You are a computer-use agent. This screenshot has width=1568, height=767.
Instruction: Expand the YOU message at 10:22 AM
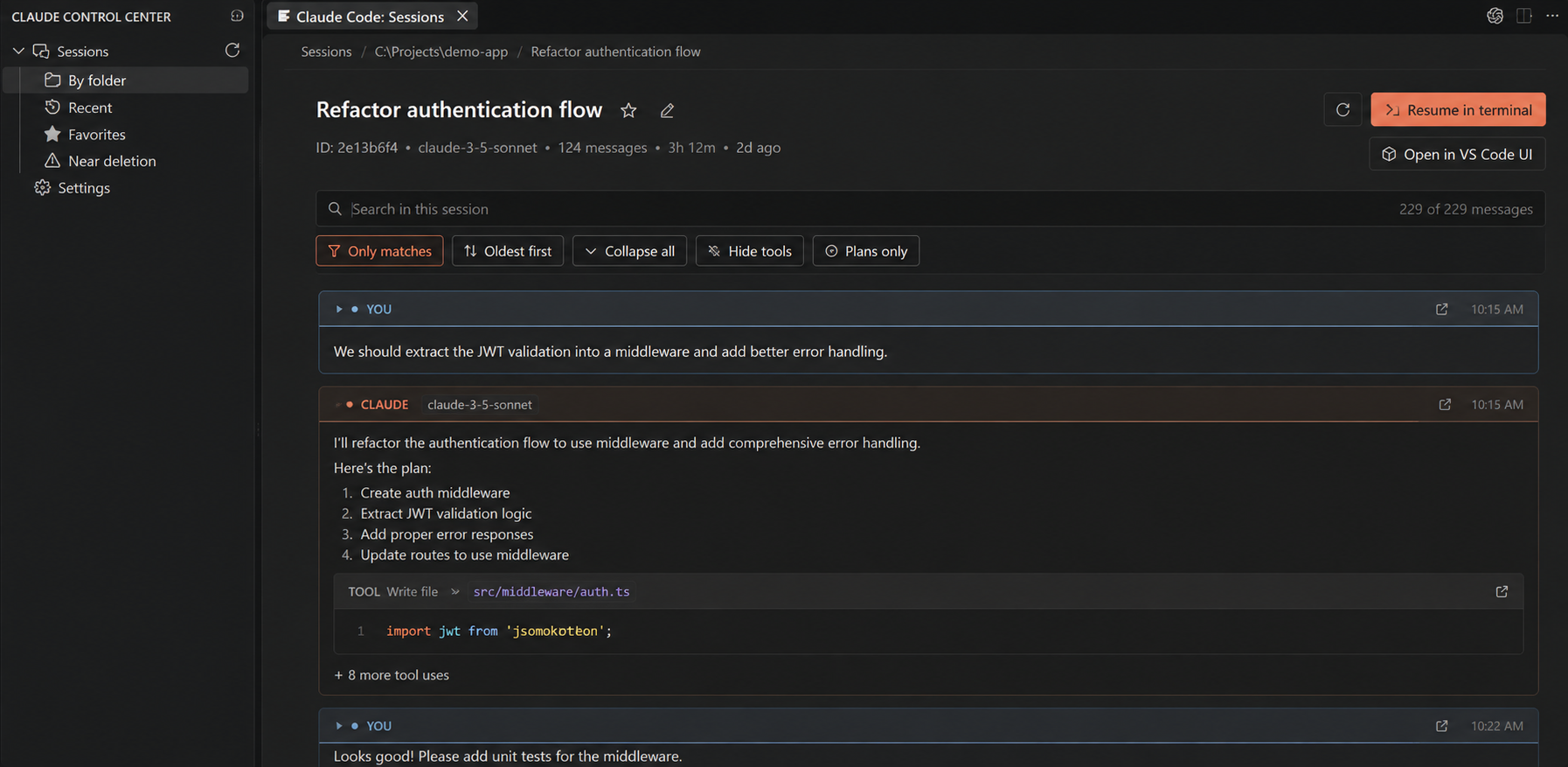(339, 726)
